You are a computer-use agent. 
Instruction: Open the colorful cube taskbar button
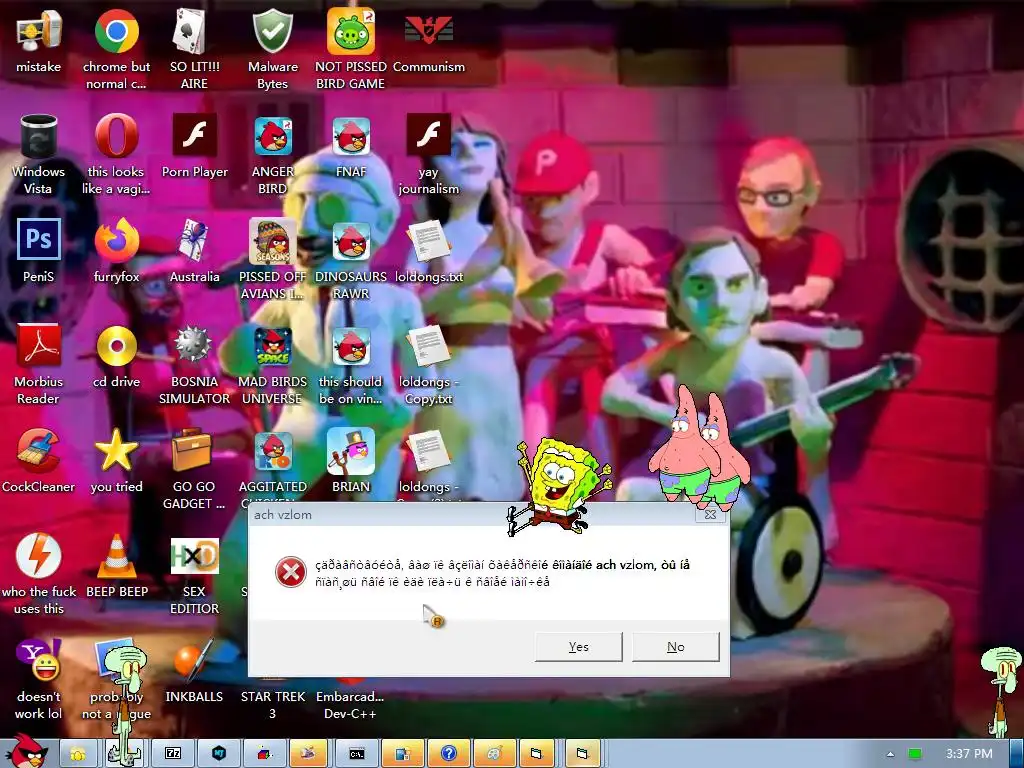pos(264,754)
